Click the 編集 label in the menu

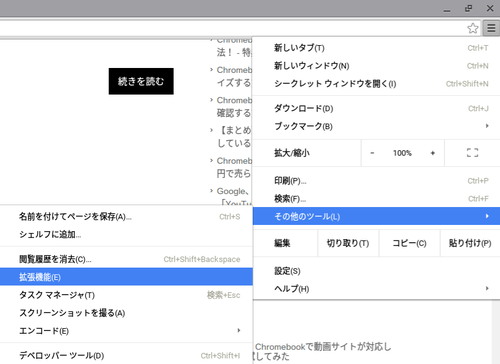(x=282, y=243)
